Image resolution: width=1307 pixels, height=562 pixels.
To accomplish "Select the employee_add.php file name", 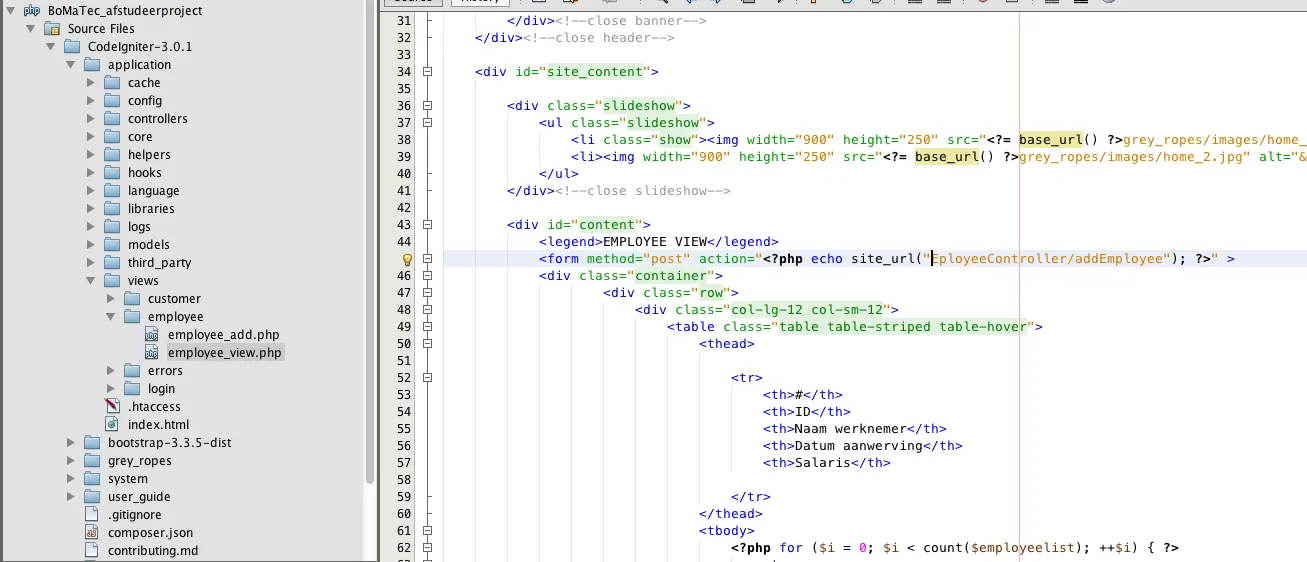I will [x=224, y=335].
